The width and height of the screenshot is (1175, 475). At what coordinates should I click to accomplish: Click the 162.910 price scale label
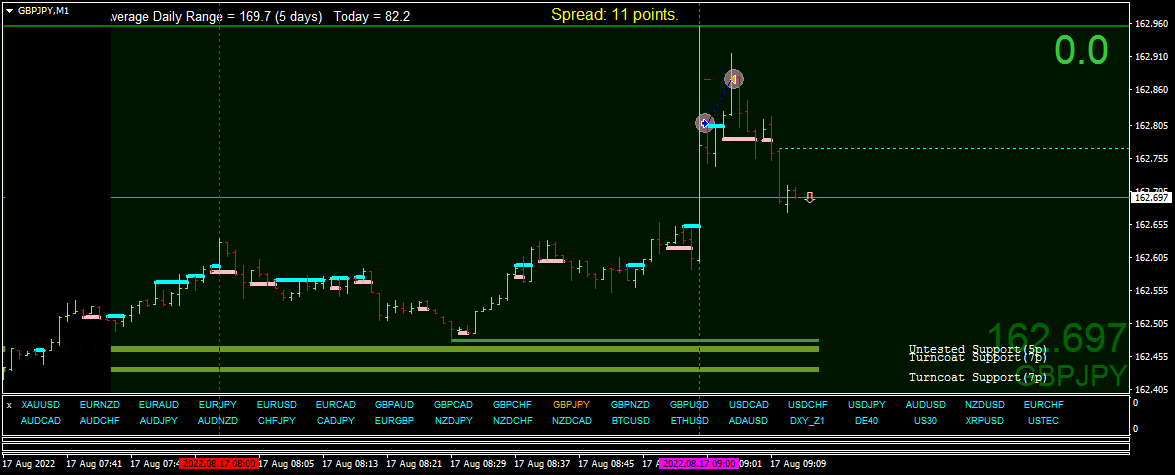[x=1153, y=57]
